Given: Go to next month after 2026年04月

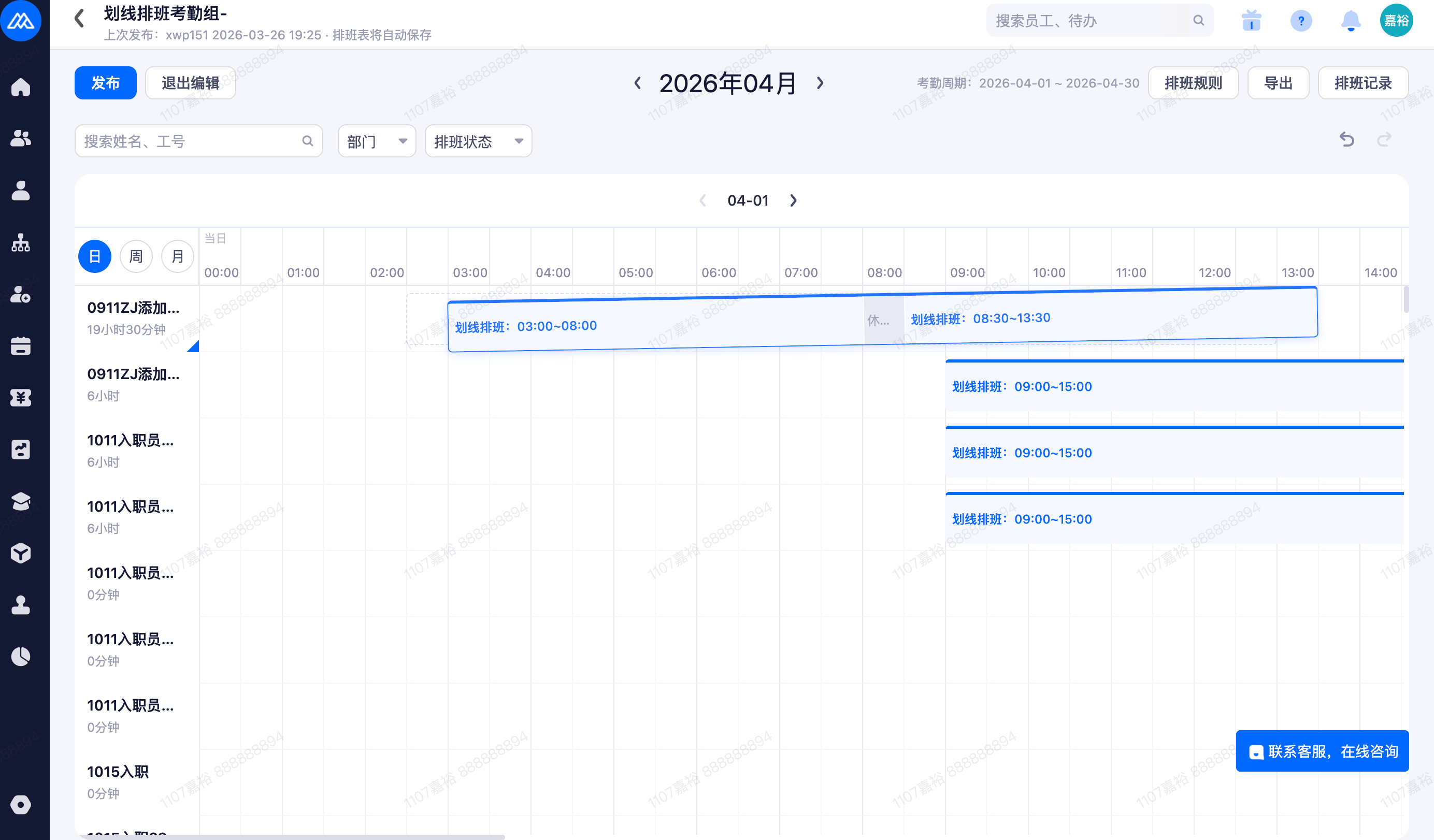Looking at the screenshot, I should point(820,83).
